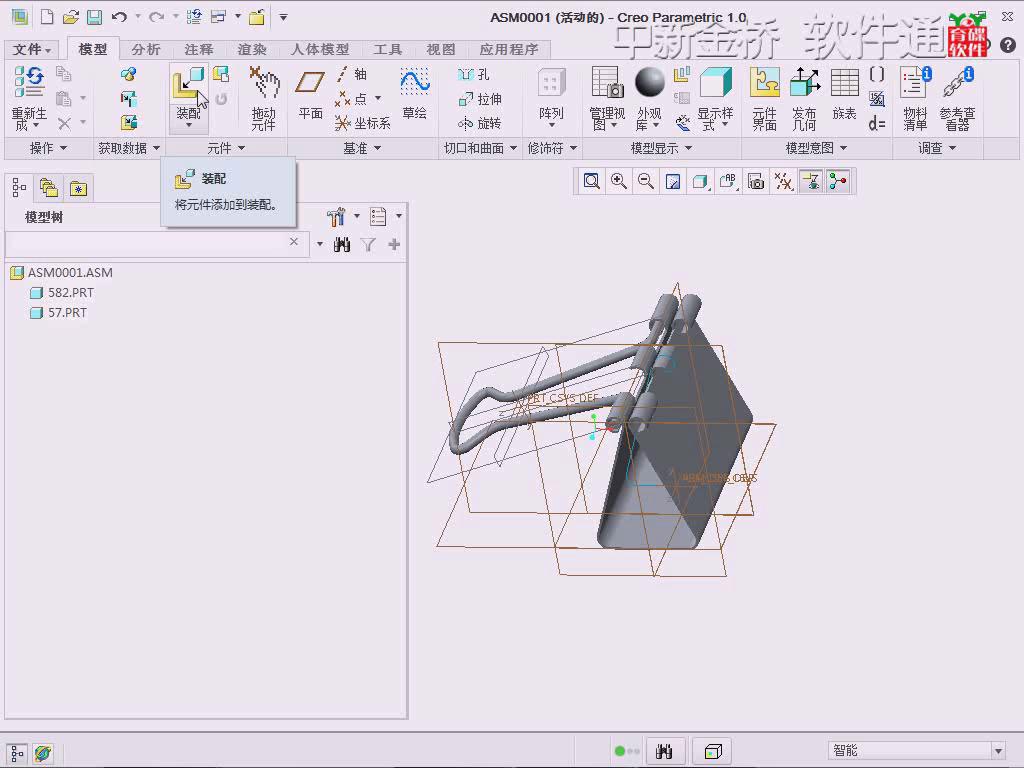Click the Zoom Out magnifier icon
Screen dimensions: 1024x768
click(x=646, y=182)
